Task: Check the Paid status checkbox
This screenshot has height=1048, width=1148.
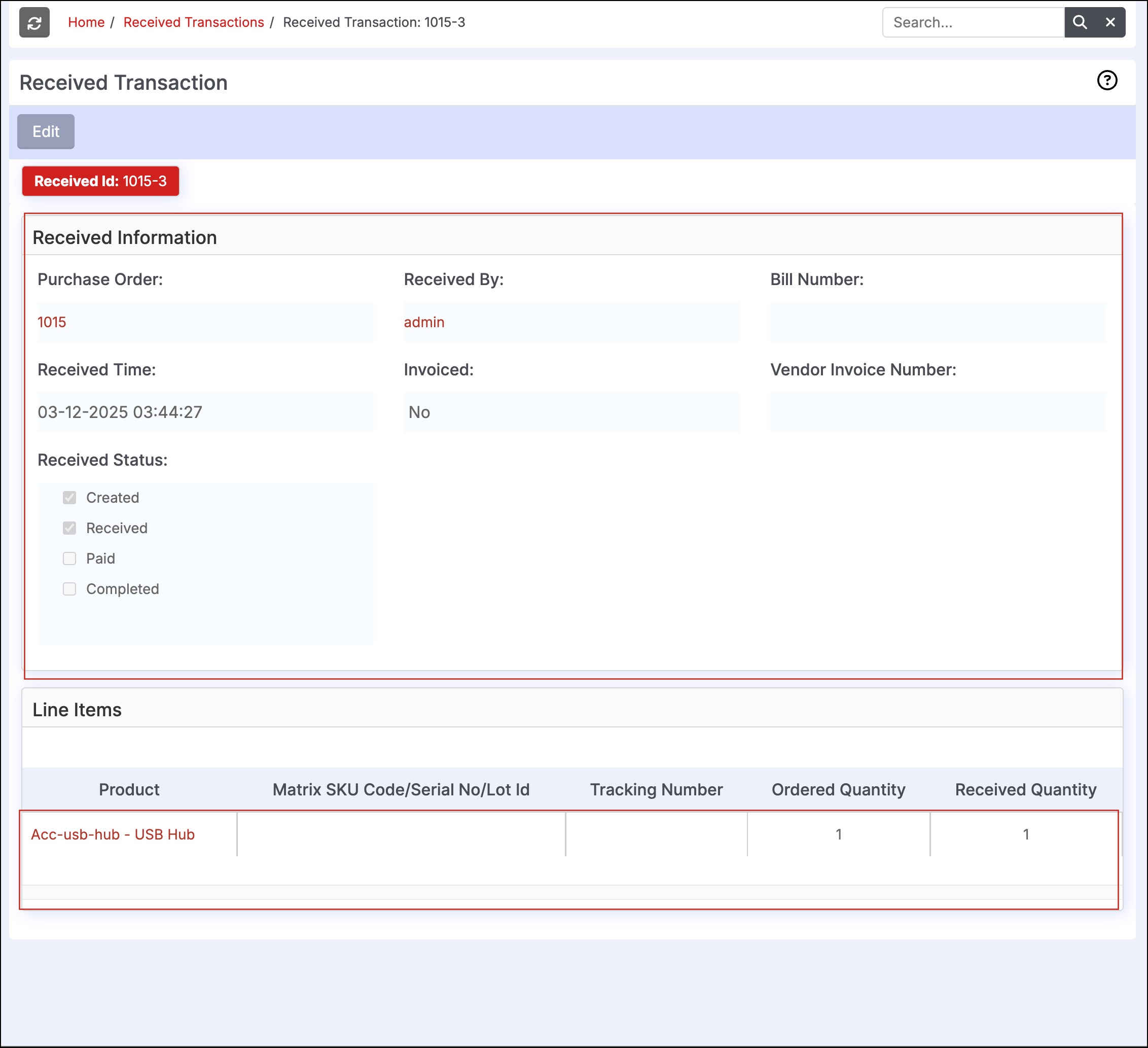Action: 69,558
